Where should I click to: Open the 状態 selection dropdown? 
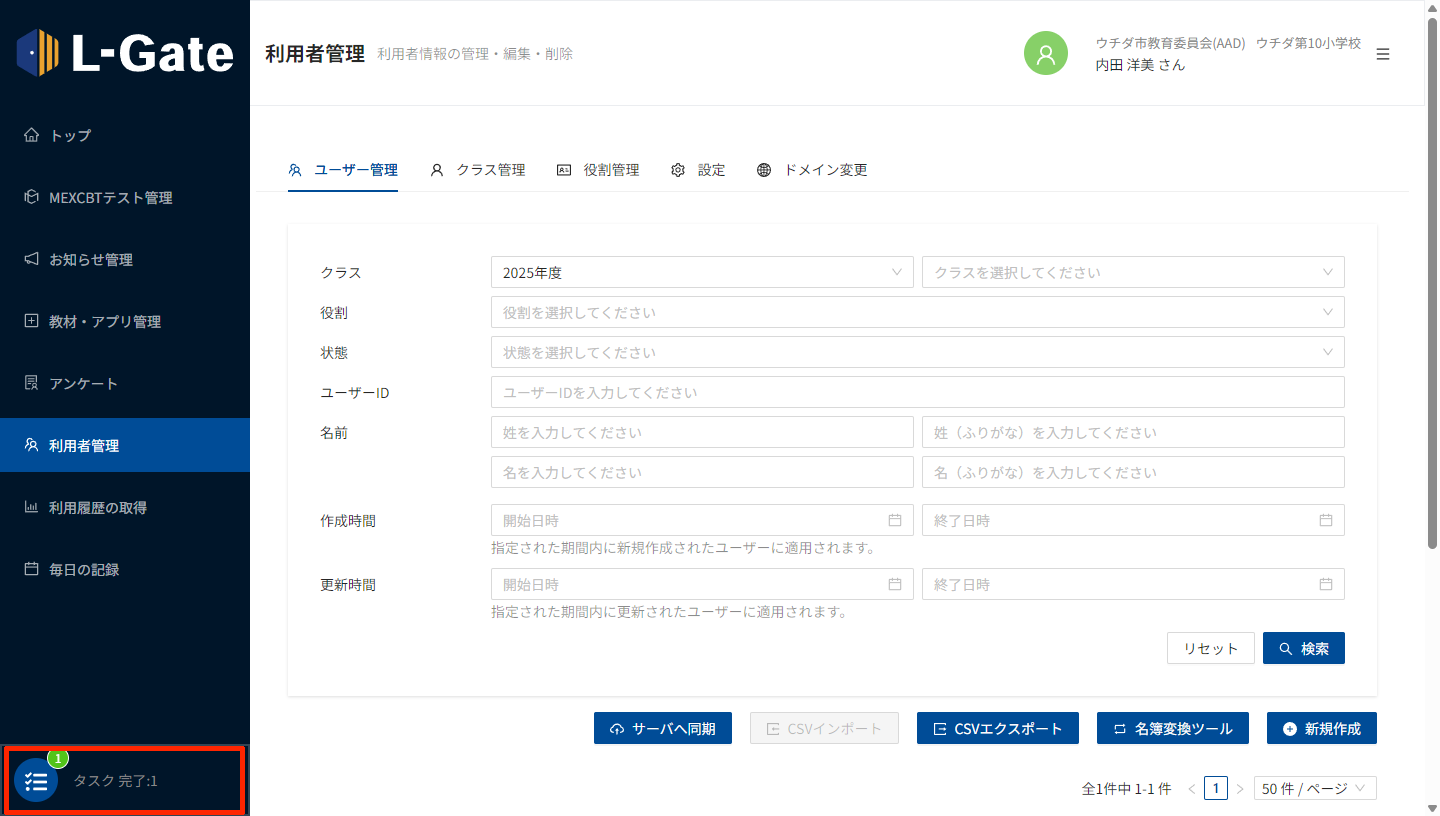(x=917, y=352)
